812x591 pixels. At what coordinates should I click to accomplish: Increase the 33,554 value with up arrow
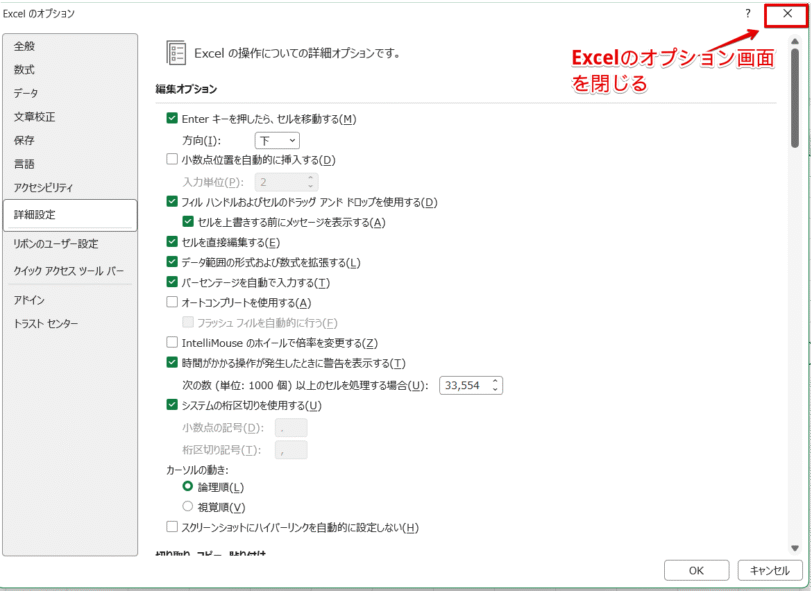[x=495, y=381]
